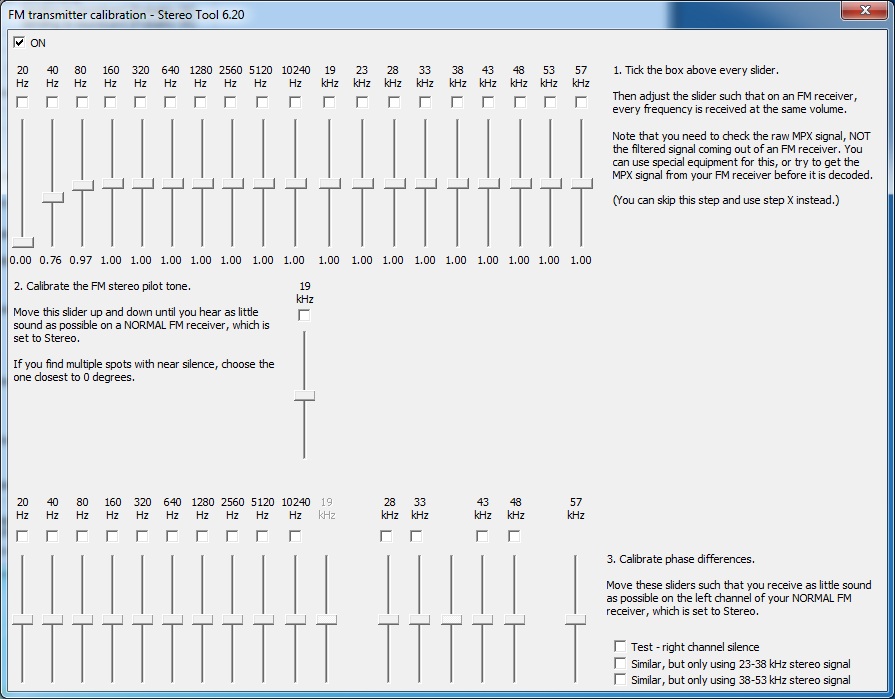Click the greyed-out 19 kHz phase slider handle

(x=326, y=620)
